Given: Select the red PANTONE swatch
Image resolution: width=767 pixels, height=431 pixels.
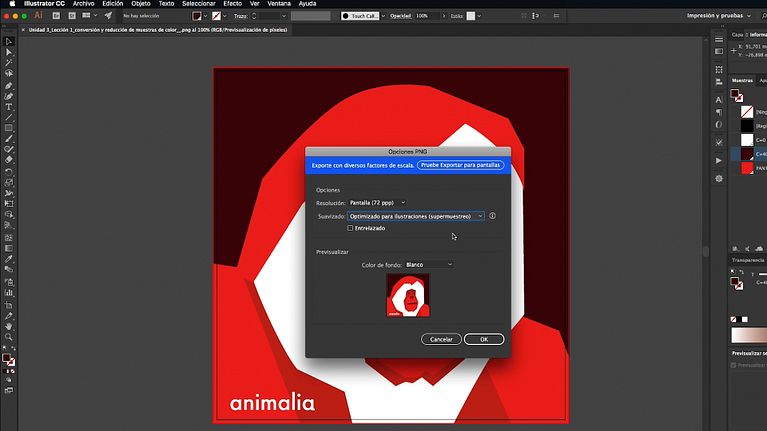Looking at the screenshot, I should coord(747,168).
